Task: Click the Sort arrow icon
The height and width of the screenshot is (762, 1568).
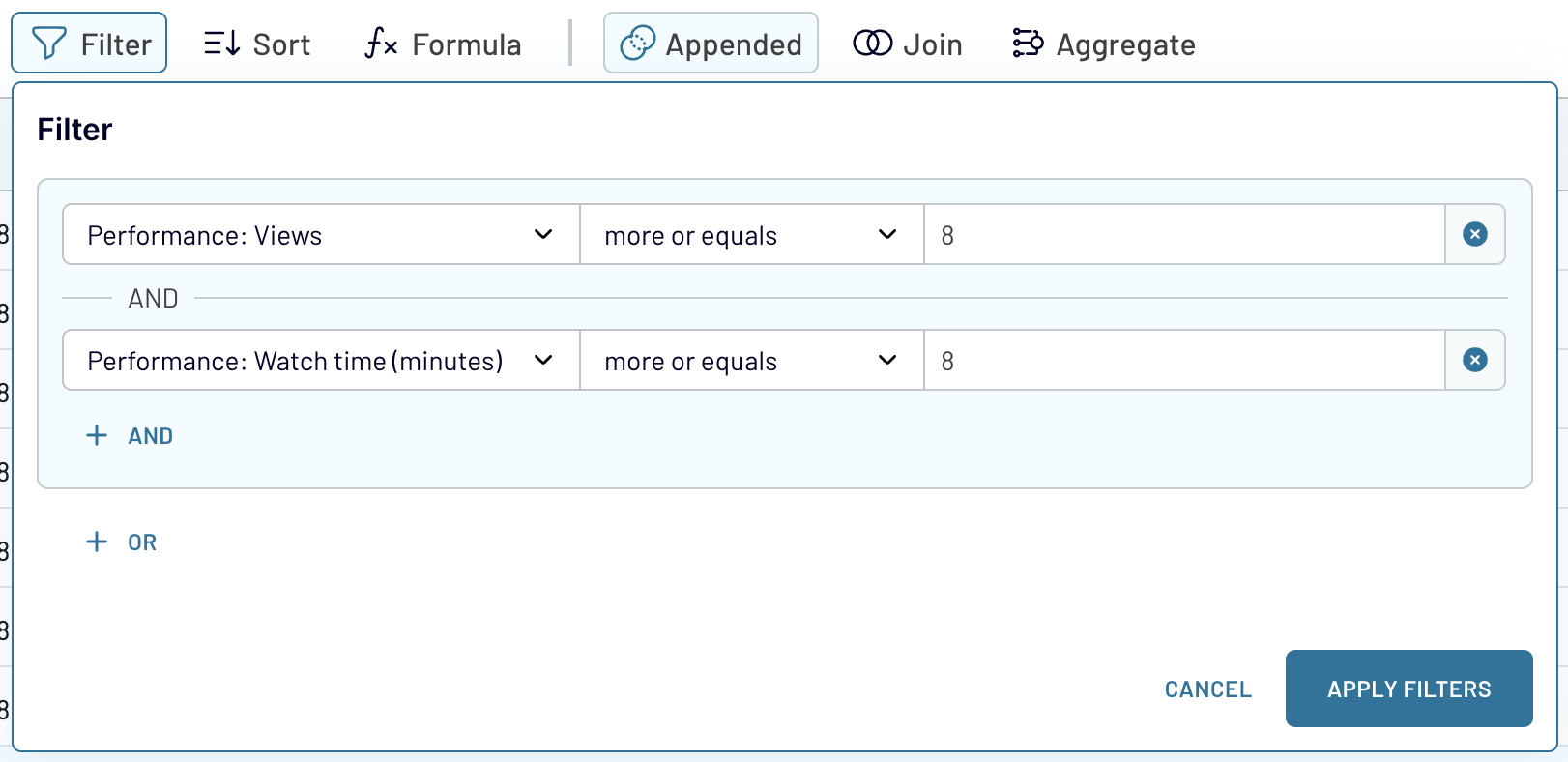Action: pyautogui.click(x=221, y=44)
